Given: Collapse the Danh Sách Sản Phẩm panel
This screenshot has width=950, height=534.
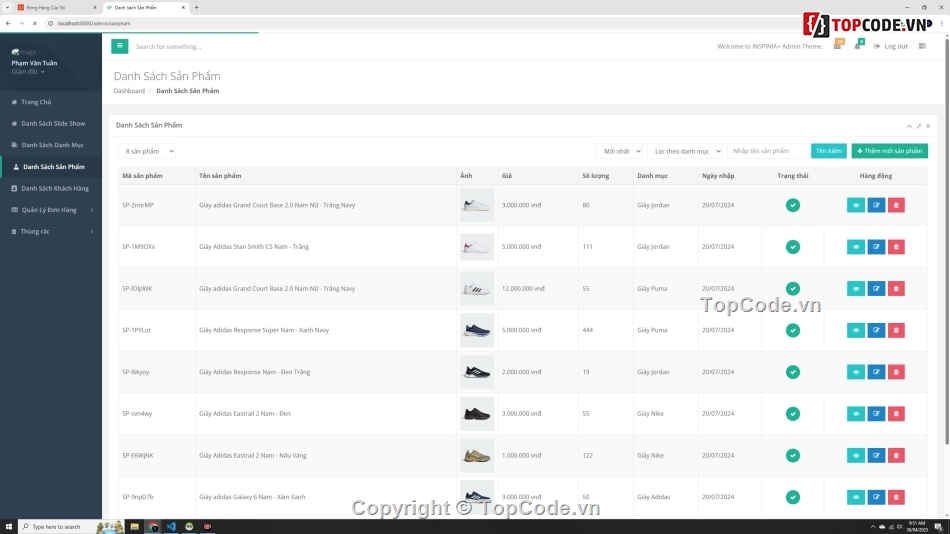Looking at the screenshot, I should pyautogui.click(x=909, y=126).
